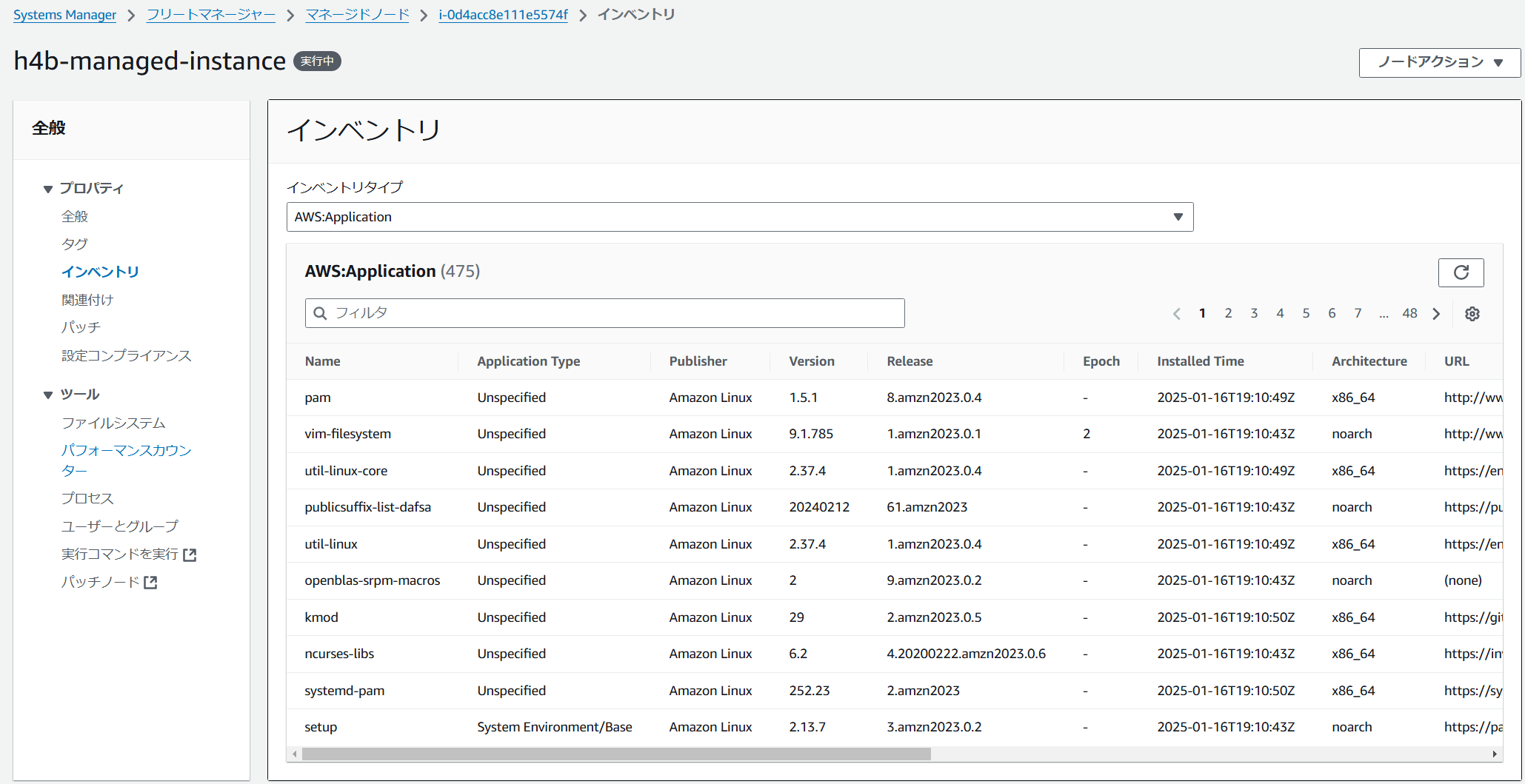Select the openblas-srpm-macros package name

tap(373, 580)
